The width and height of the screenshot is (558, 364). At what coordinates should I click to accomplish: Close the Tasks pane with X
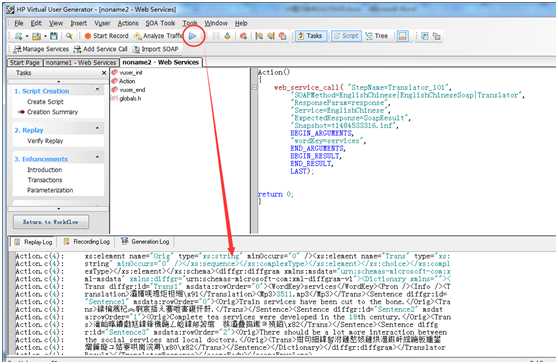104,73
